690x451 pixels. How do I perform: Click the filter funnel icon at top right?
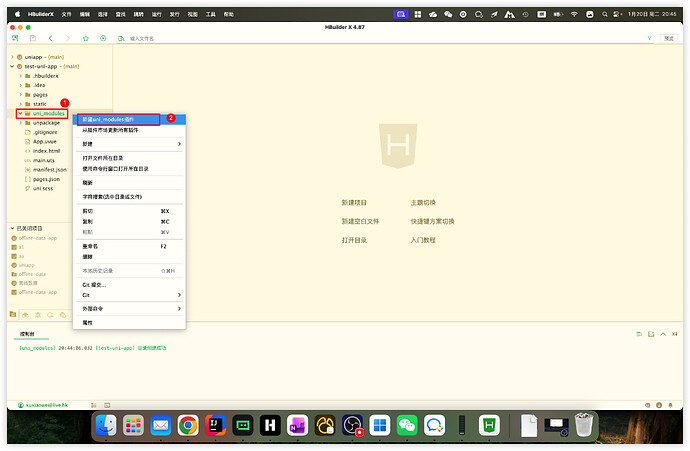649,37
